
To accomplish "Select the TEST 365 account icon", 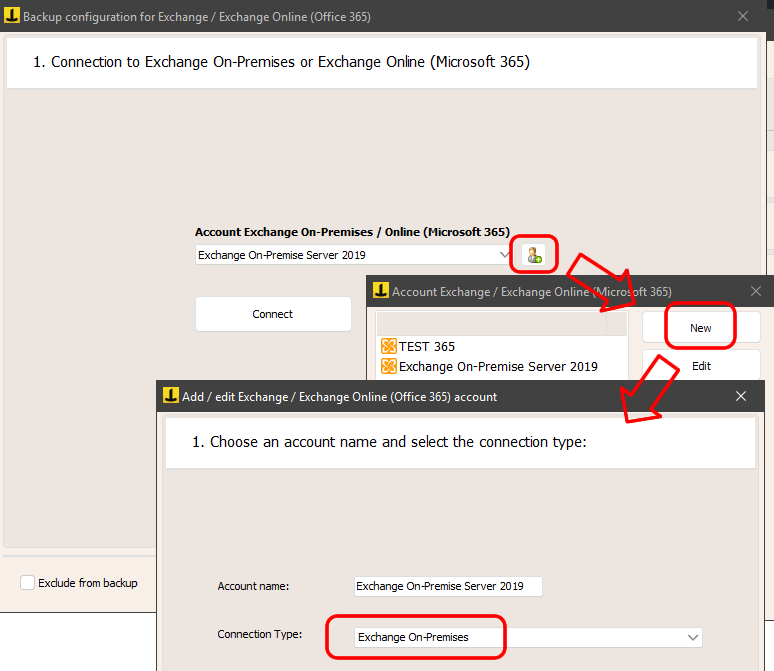I will click(389, 346).
